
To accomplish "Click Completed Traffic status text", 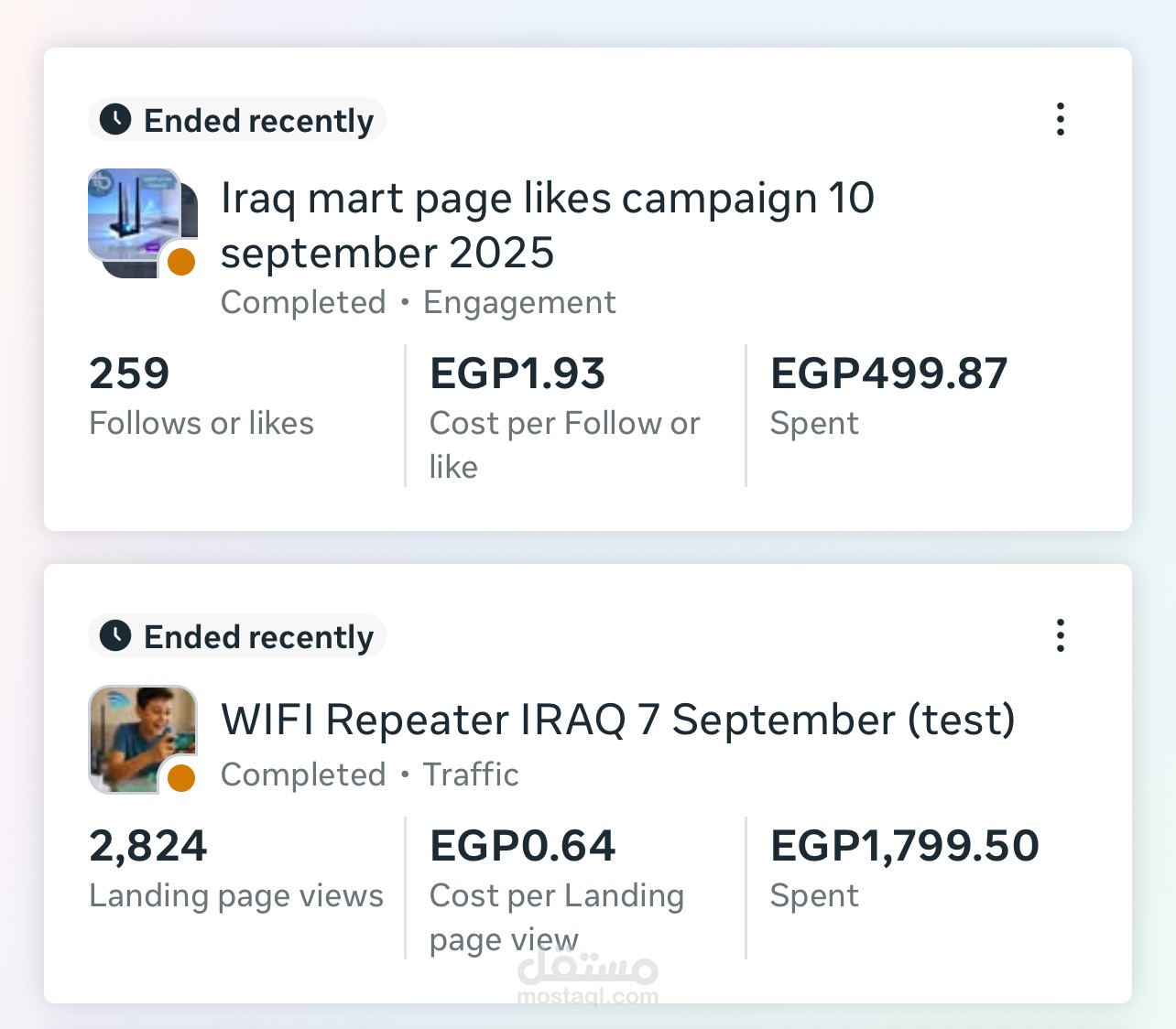I will (x=369, y=775).
